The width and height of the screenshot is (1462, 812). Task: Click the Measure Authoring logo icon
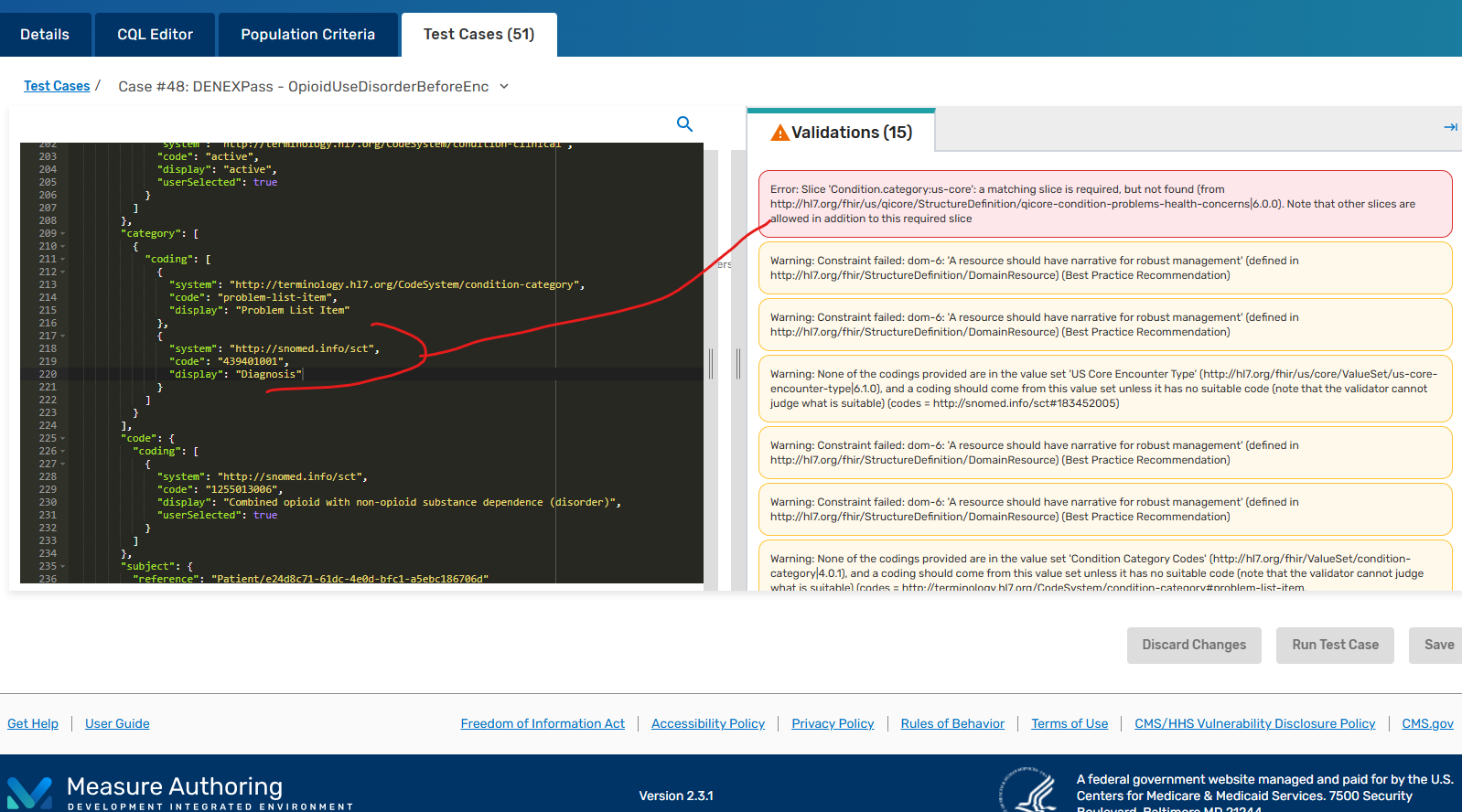pyautogui.click(x=29, y=792)
